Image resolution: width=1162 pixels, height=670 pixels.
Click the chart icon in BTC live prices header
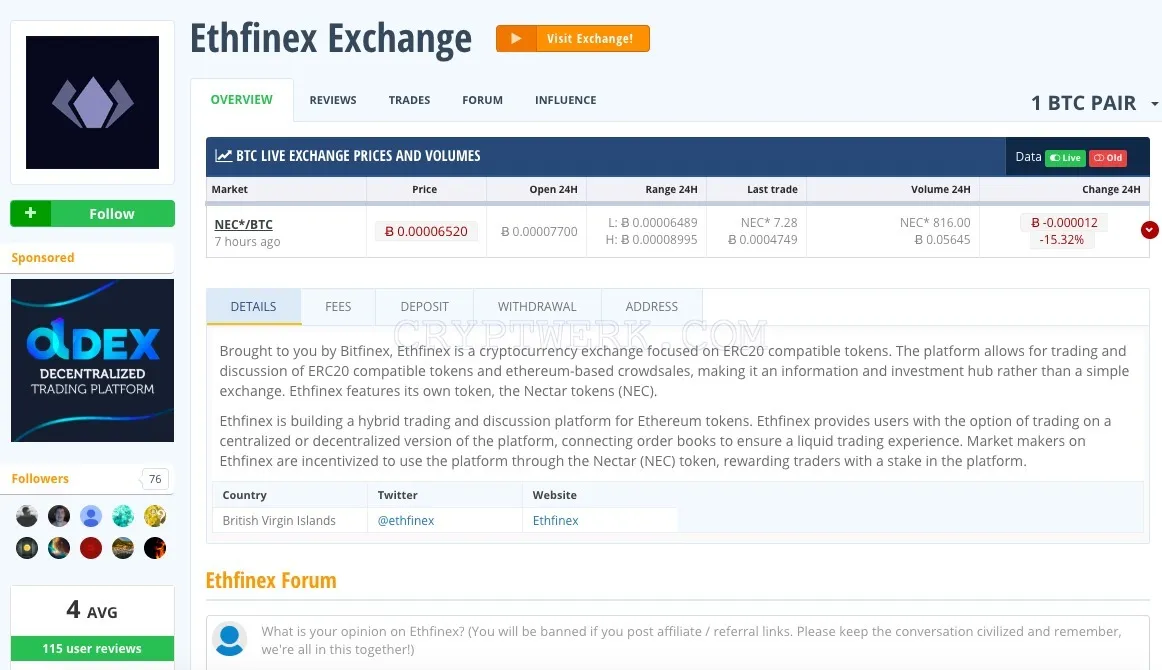pyautogui.click(x=223, y=156)
